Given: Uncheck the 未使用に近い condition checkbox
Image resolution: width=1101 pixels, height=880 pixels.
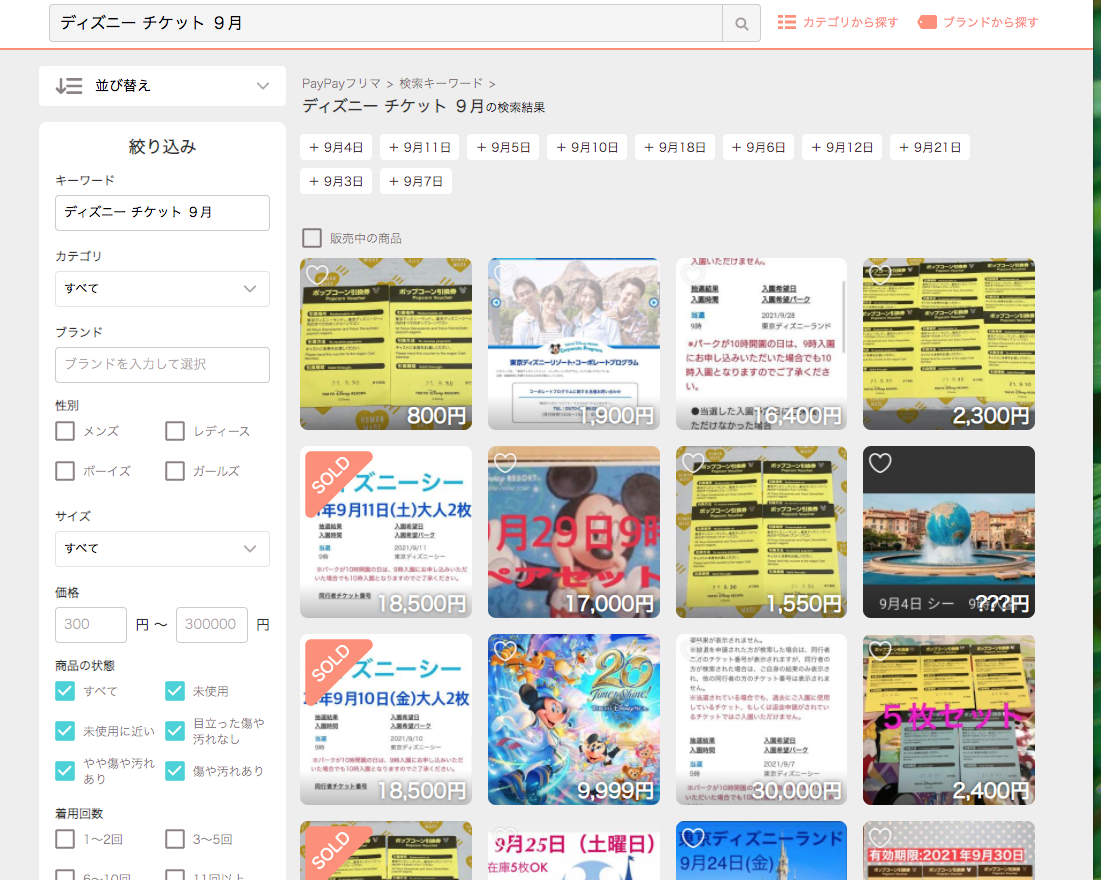Looking at the screenshot, I should coord(65,731).
